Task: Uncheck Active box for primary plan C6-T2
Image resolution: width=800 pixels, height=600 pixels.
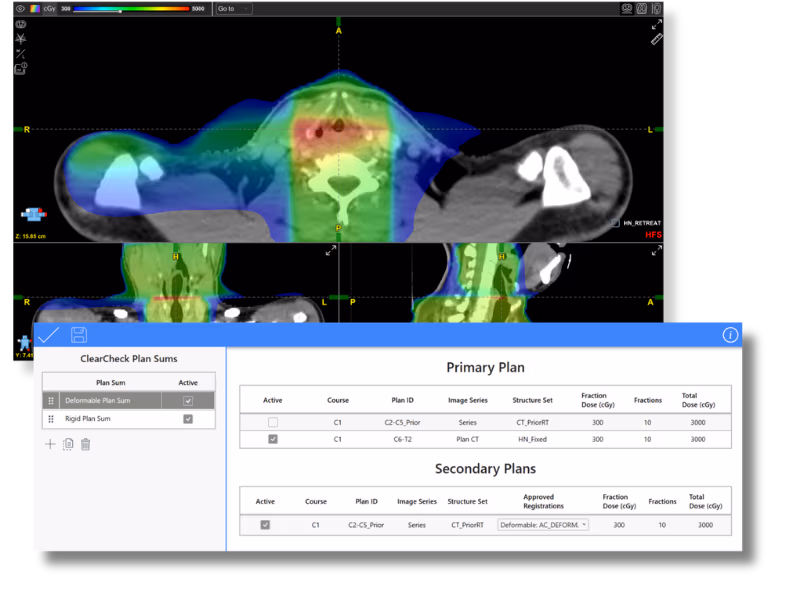Action: [273, 439]
